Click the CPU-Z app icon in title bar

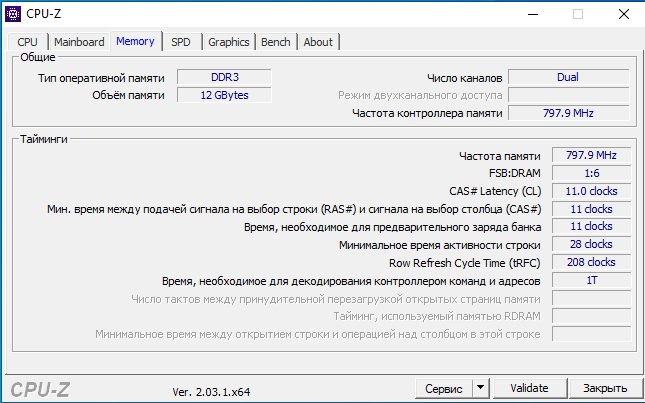pos(14,14)
